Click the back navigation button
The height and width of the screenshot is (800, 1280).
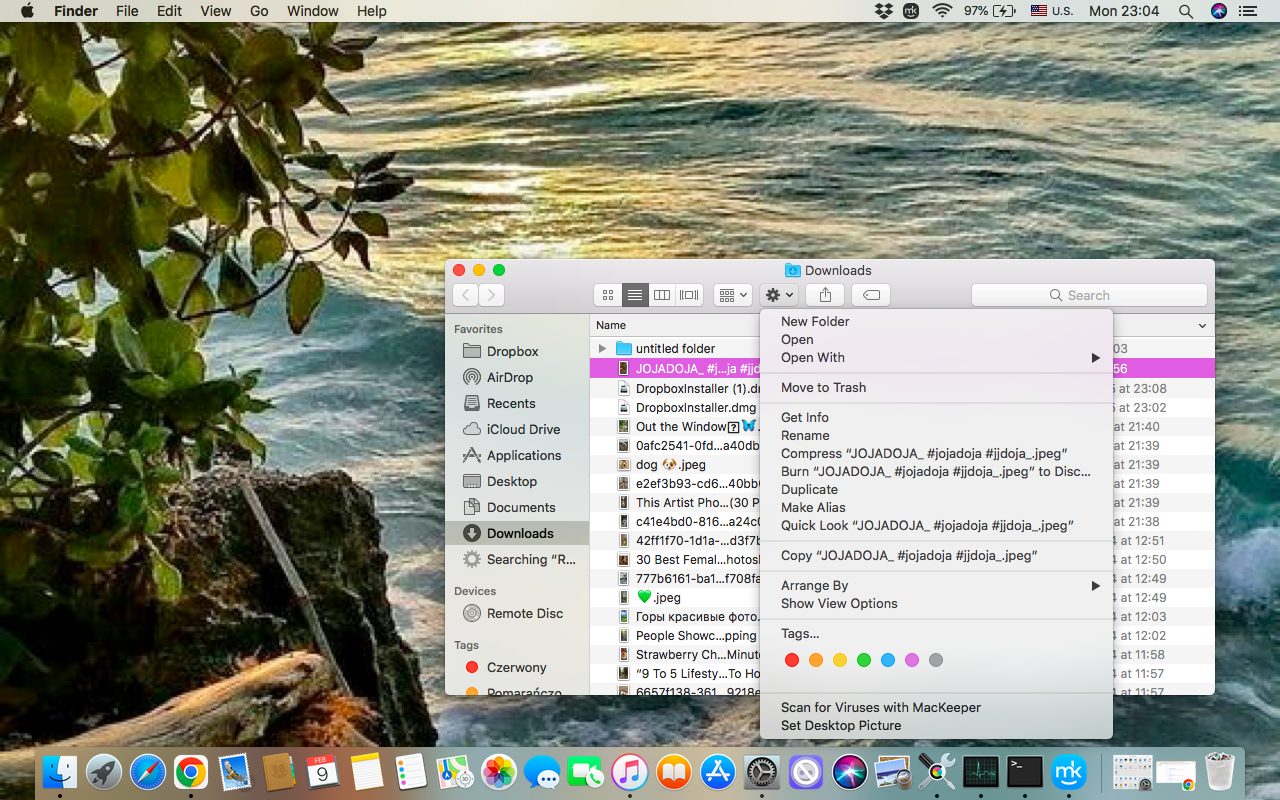pos(465,294)
